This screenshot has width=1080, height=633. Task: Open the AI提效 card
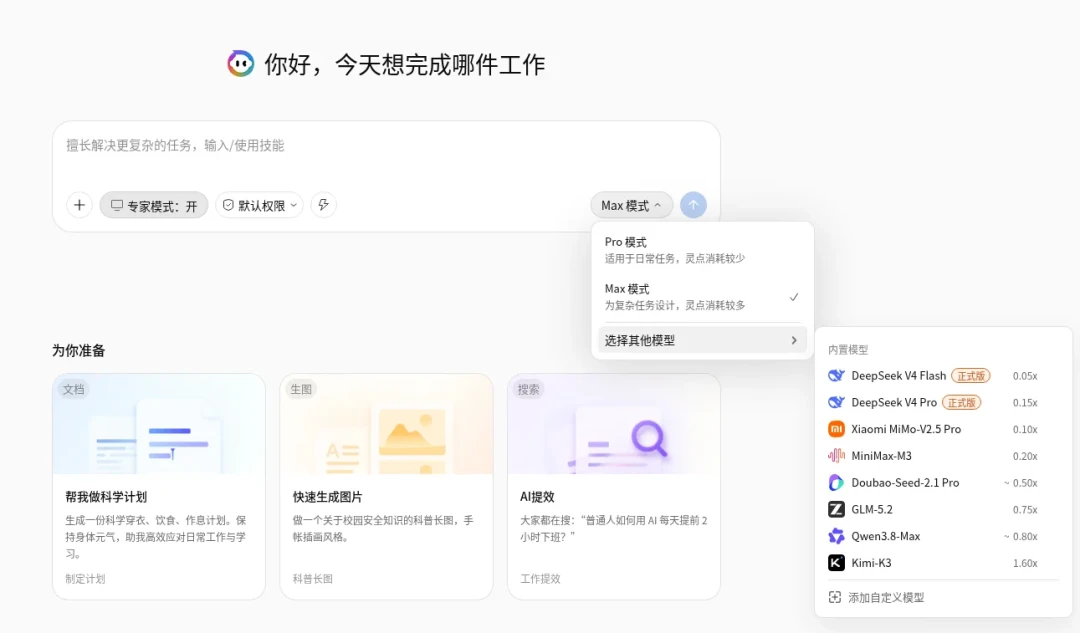614,486
